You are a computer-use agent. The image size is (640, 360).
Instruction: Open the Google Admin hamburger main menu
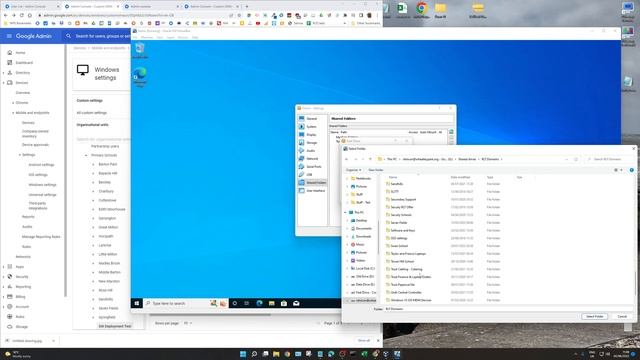[x=9, y=36]
